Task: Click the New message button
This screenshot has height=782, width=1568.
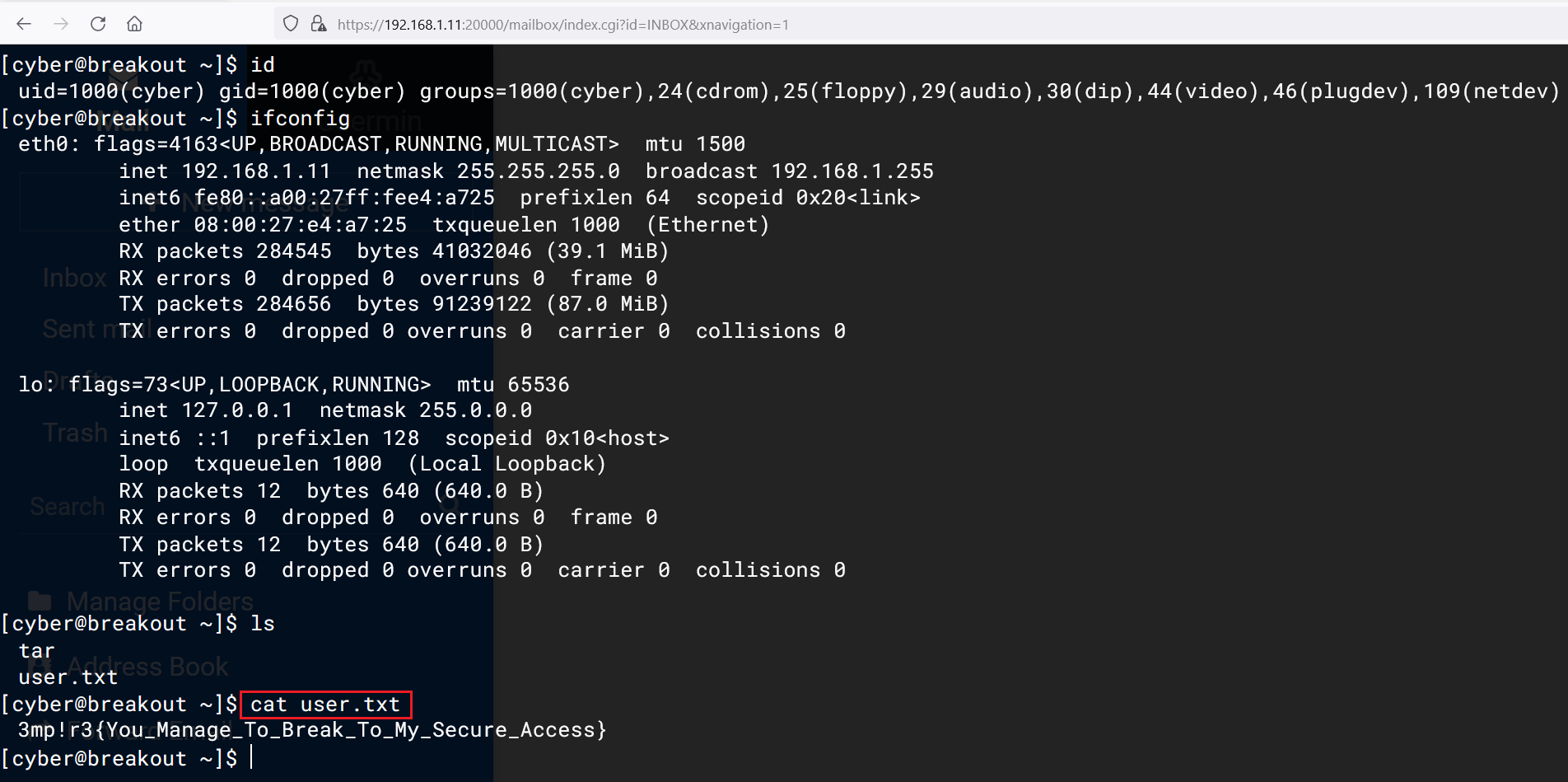Action: (247, 203)
